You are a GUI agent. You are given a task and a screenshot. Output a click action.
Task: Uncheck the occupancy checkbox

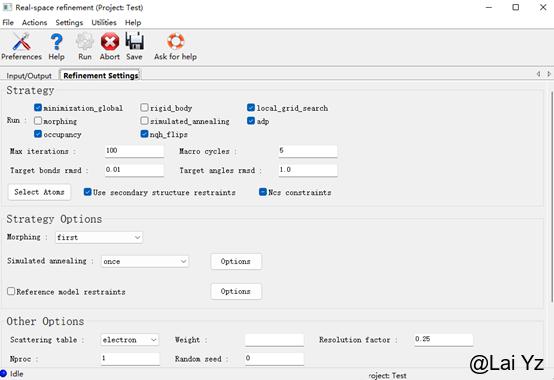[x=38, y=134]
